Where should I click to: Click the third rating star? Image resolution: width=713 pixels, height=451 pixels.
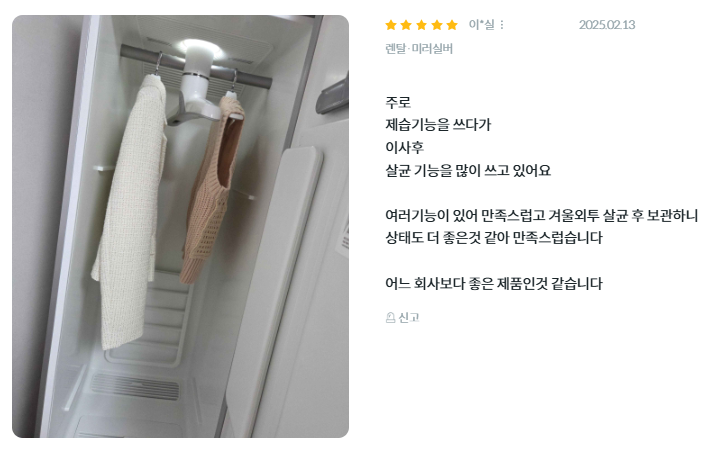(x=422, y=25)
